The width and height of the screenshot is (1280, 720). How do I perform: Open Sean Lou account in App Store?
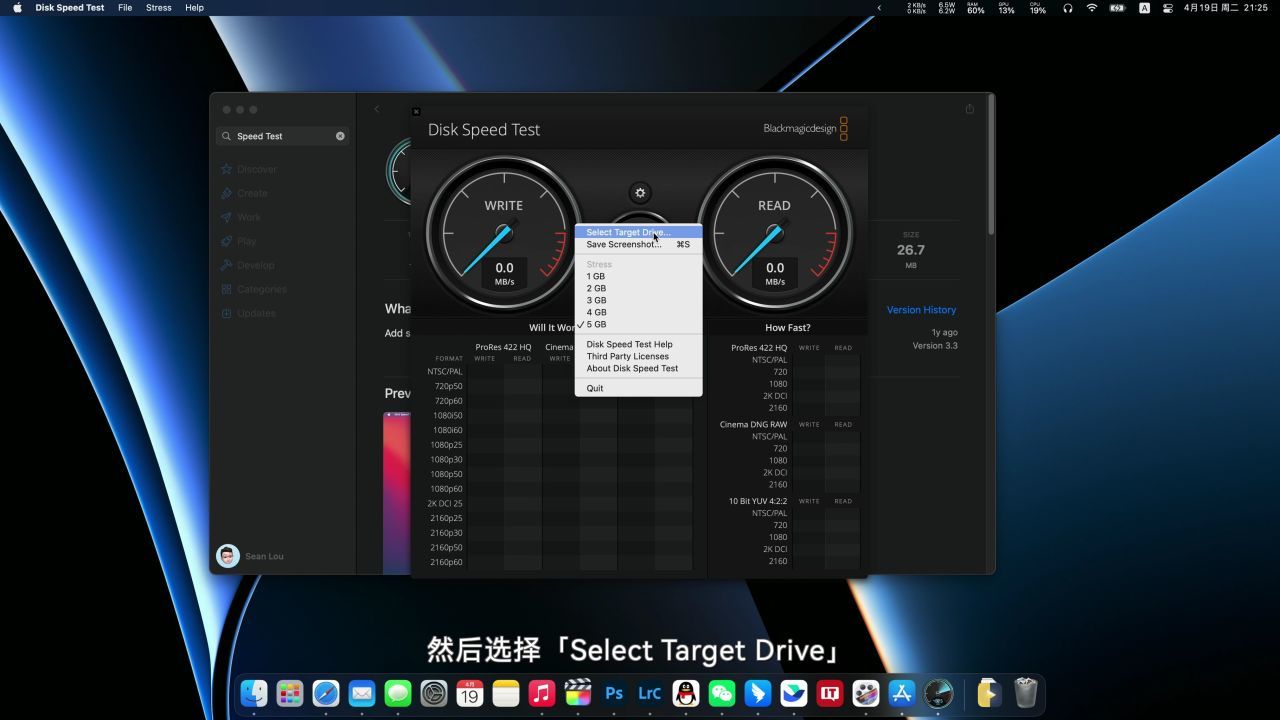pyautogui.click(x=252, y=556)
